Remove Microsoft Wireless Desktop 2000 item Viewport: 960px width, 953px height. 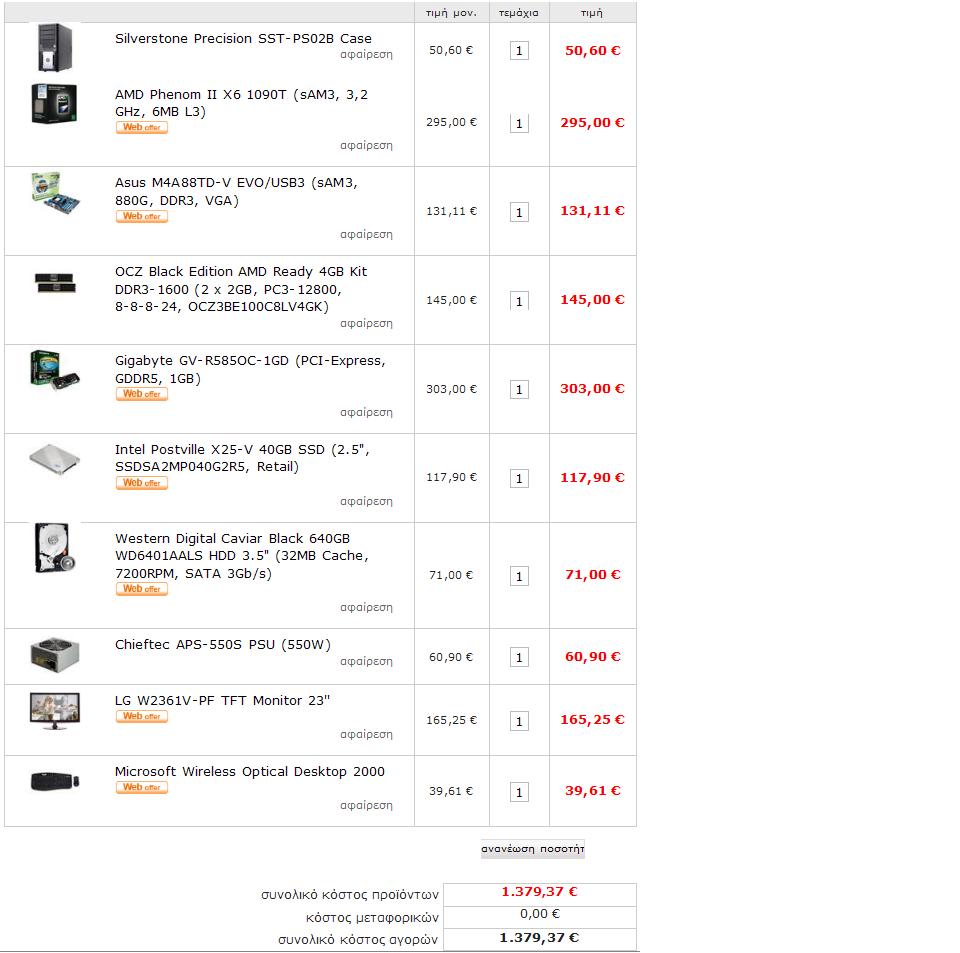coord(366,805)
